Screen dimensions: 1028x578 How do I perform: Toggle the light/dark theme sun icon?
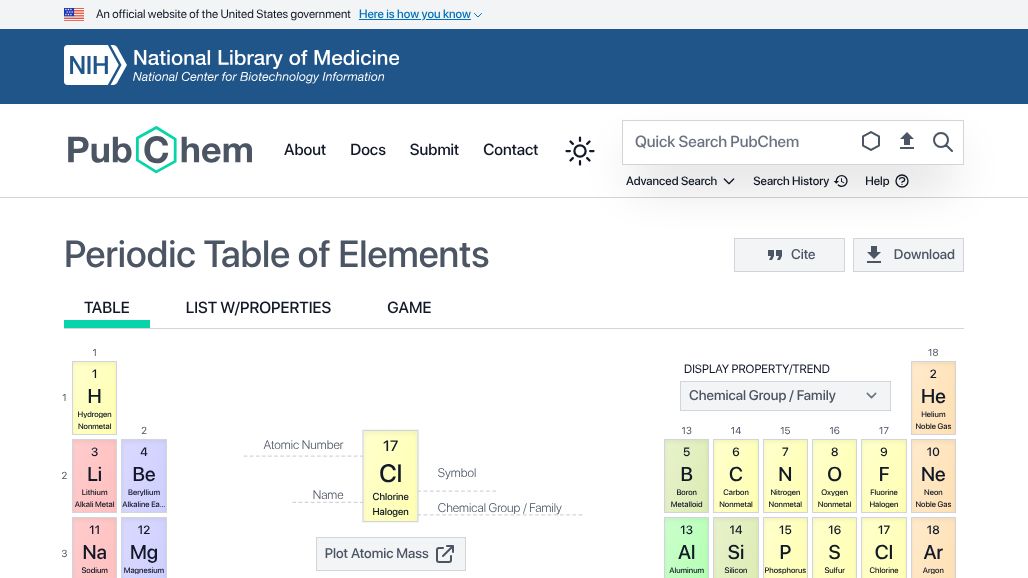(580, 151)
